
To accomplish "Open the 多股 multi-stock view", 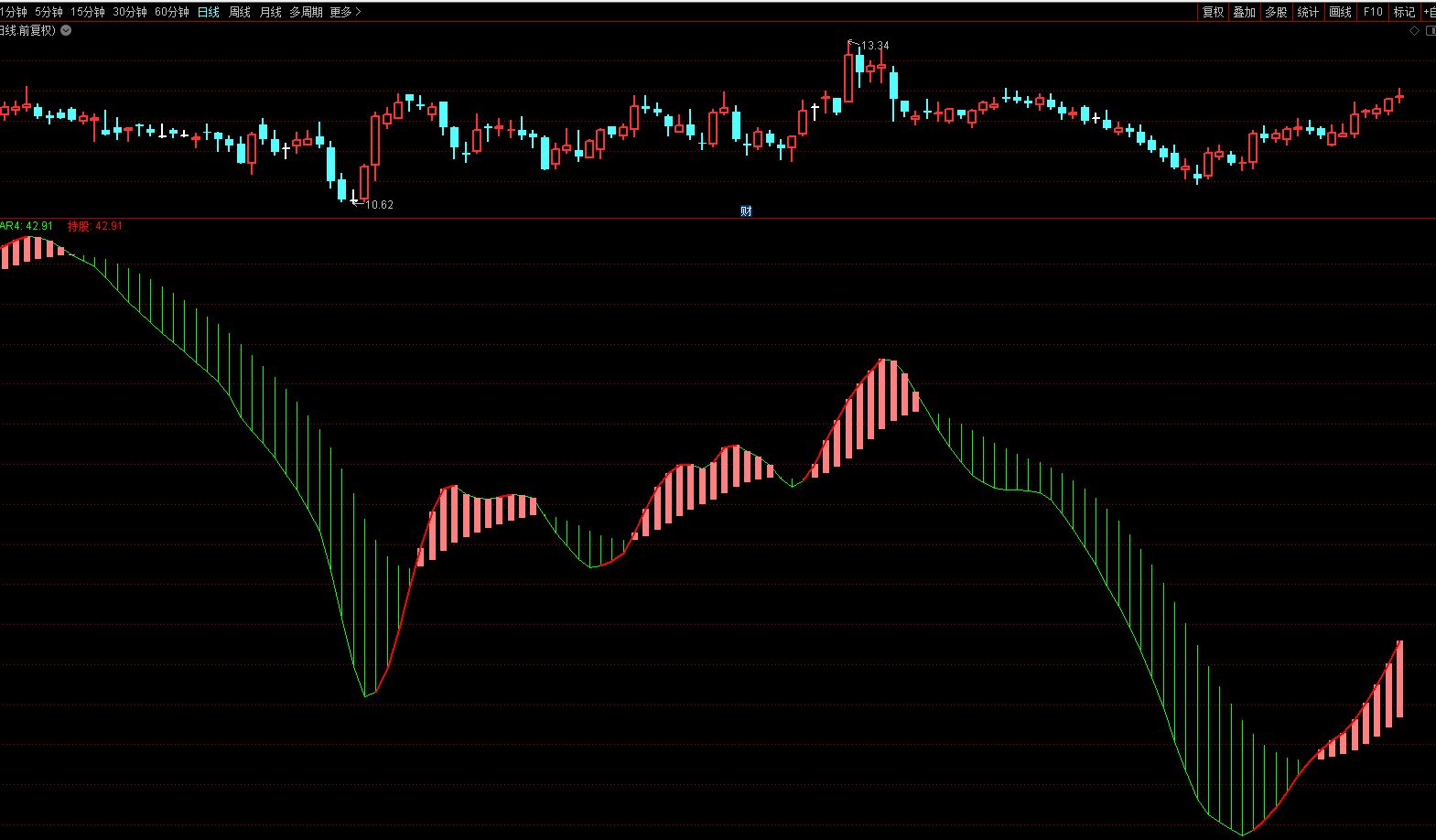I will coord(1276,12).
